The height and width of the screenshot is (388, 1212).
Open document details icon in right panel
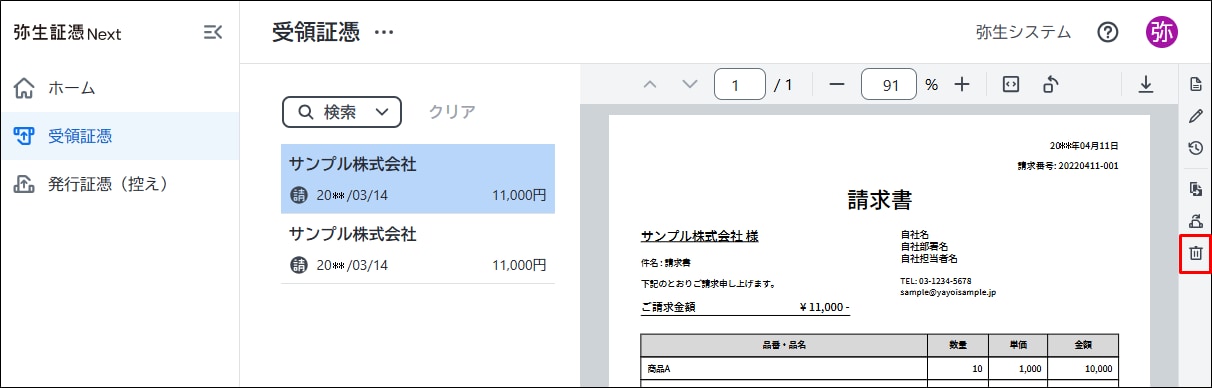tap(1195, 83)
